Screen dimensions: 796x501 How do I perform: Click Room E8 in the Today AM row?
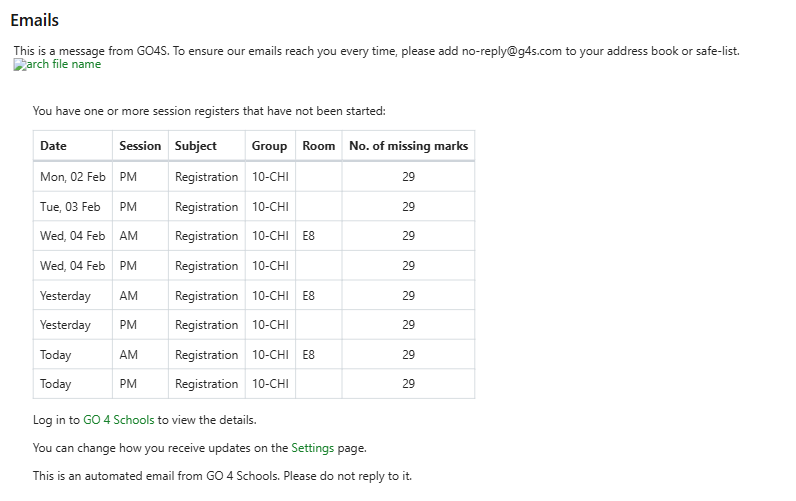309,355
